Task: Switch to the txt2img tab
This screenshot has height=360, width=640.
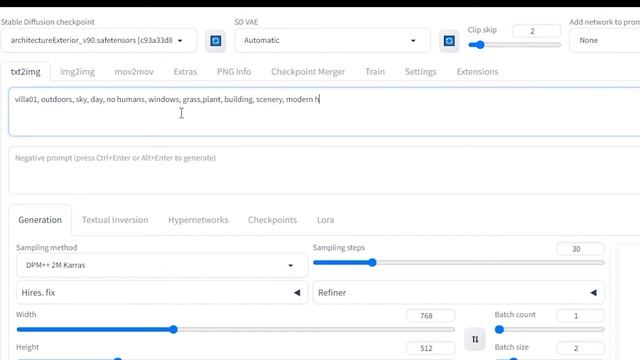Action: click(x=25, y=72)
